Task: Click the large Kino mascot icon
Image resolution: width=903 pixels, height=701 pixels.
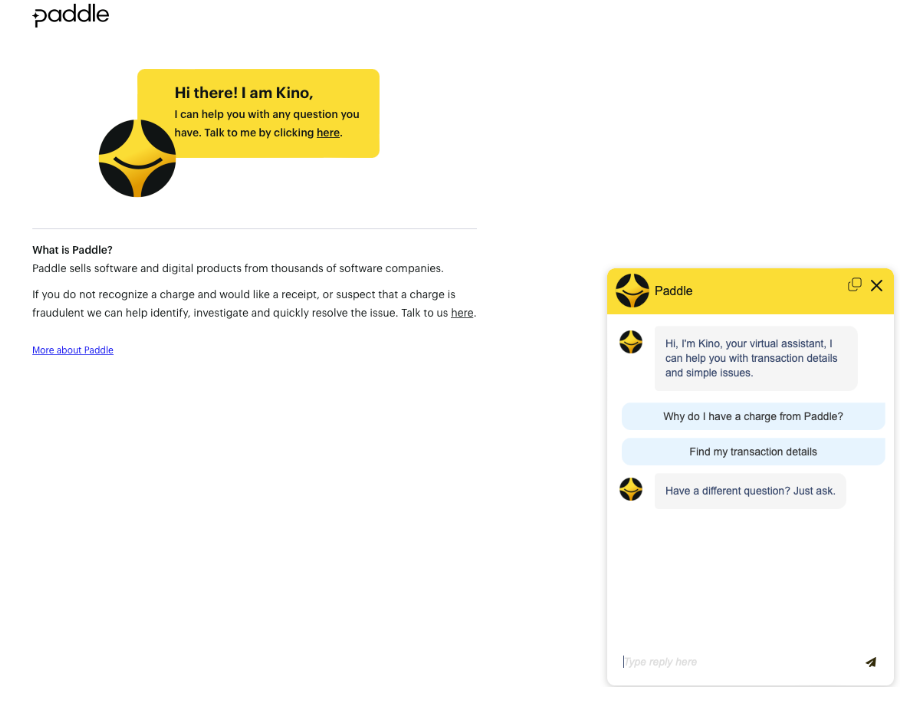Action: tap(137, 158)
